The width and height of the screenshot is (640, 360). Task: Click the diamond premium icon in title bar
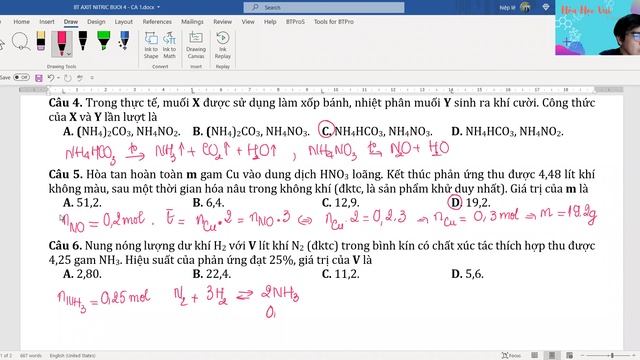click(x=546, y=7)
